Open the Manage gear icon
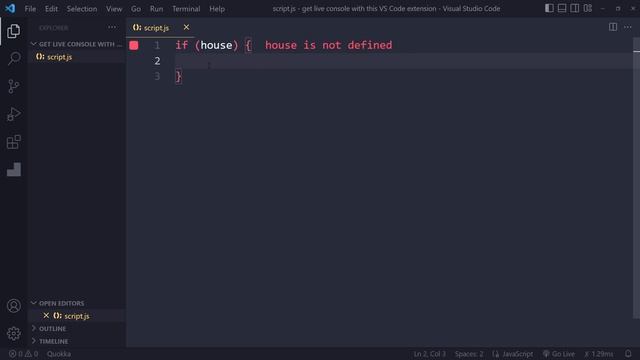The height and width of the screenshot is (360, 640). coord(13,333)
